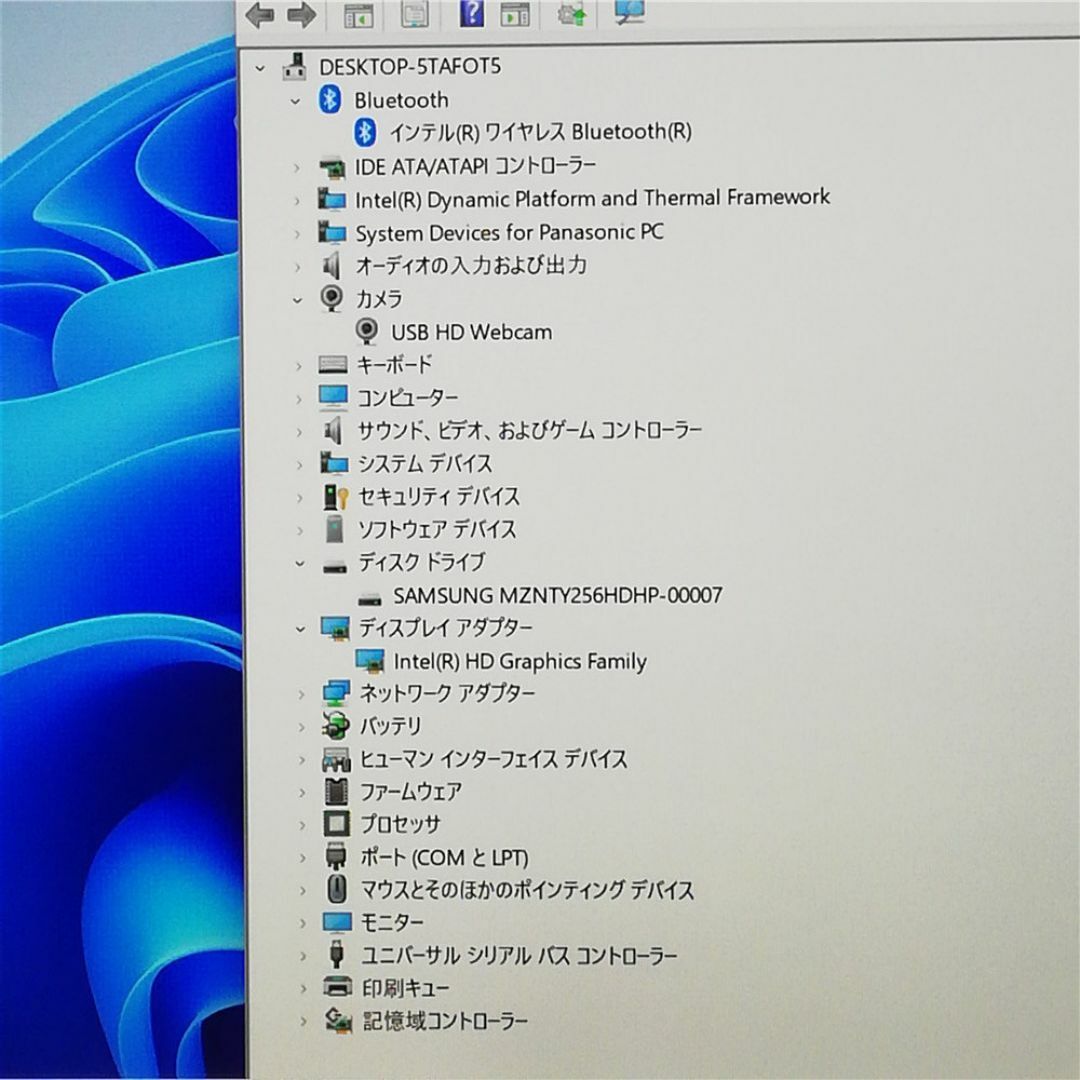Image resolution: width=1080 pixels, height=1080 pixels.
Task: Click the ファームウェア chip icon
Action: (337, 791)
